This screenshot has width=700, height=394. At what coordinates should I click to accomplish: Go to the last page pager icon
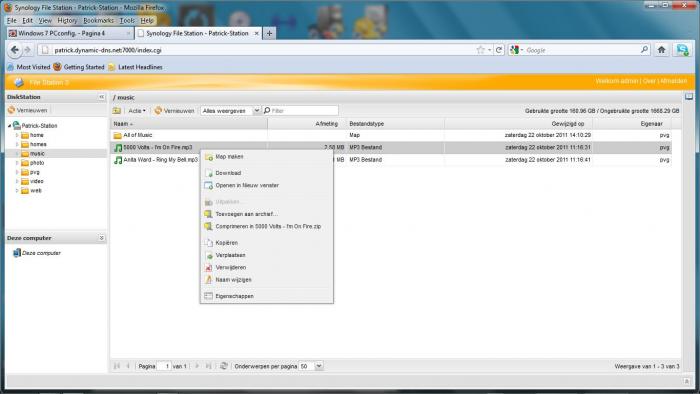pyautogui.click(x=208, y=366)
